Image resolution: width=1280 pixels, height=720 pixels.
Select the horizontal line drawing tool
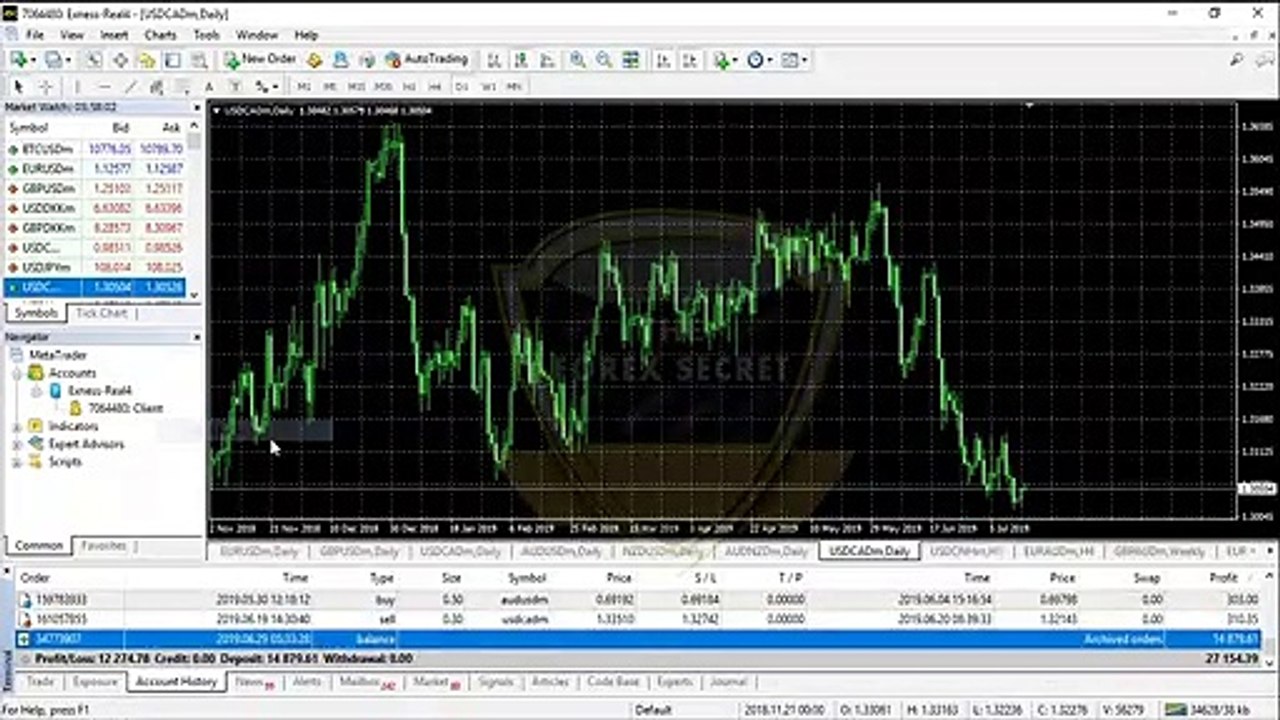pos(104,87)
